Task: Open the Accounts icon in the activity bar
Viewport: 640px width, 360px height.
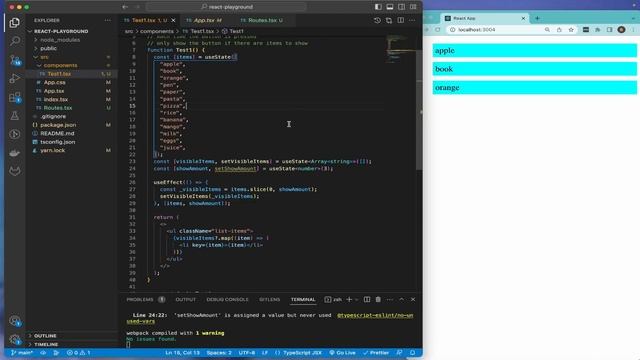Action: tap(15, 321)
